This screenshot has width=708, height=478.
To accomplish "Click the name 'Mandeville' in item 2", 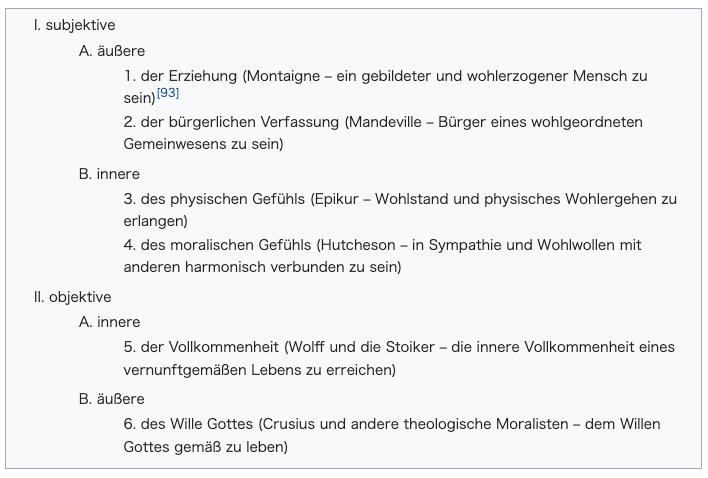I will (x=385, y=122).
